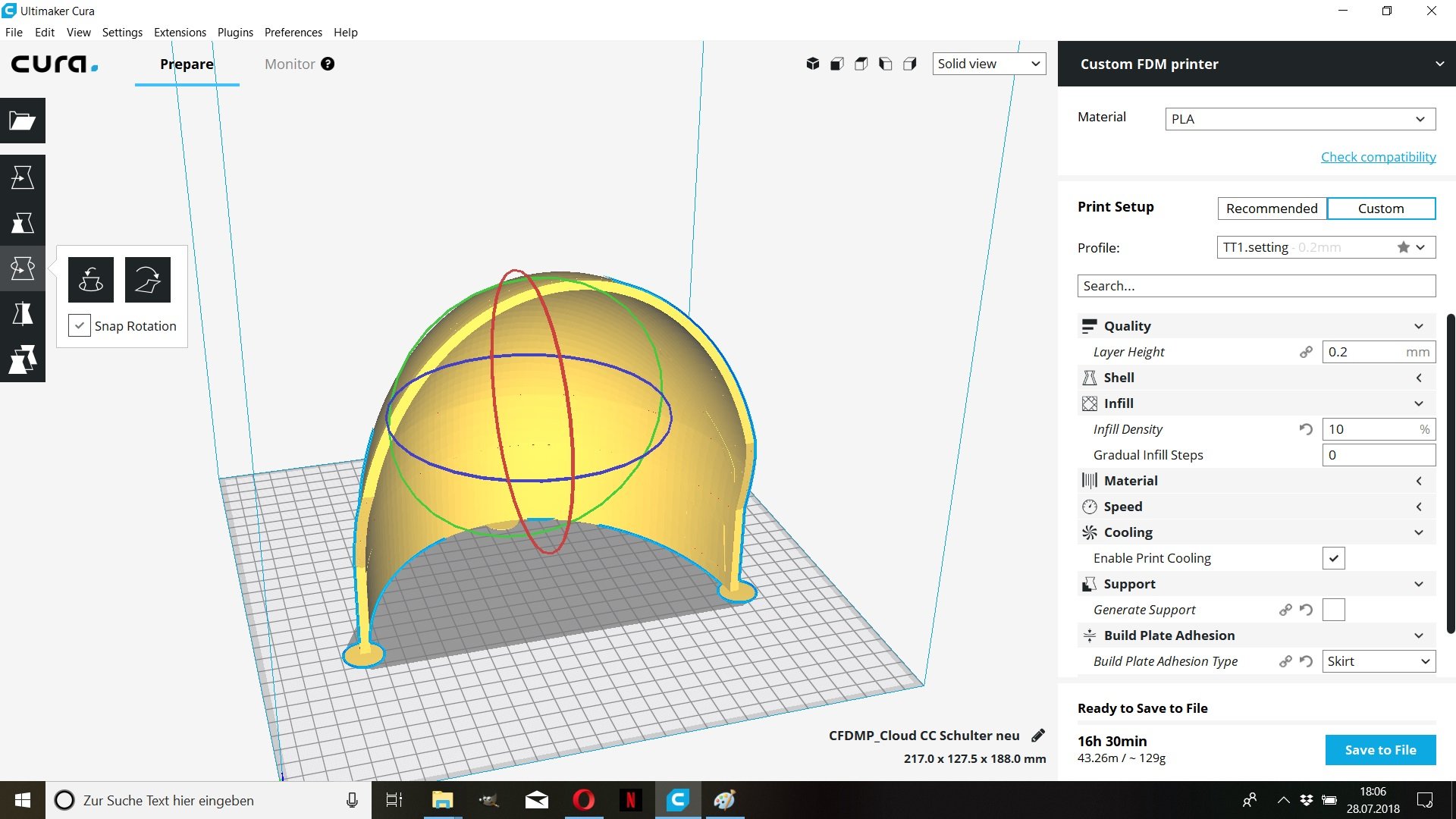Switch to the Monitor tab
Viewport: 1456px width, 819px height.
(290, 64)
